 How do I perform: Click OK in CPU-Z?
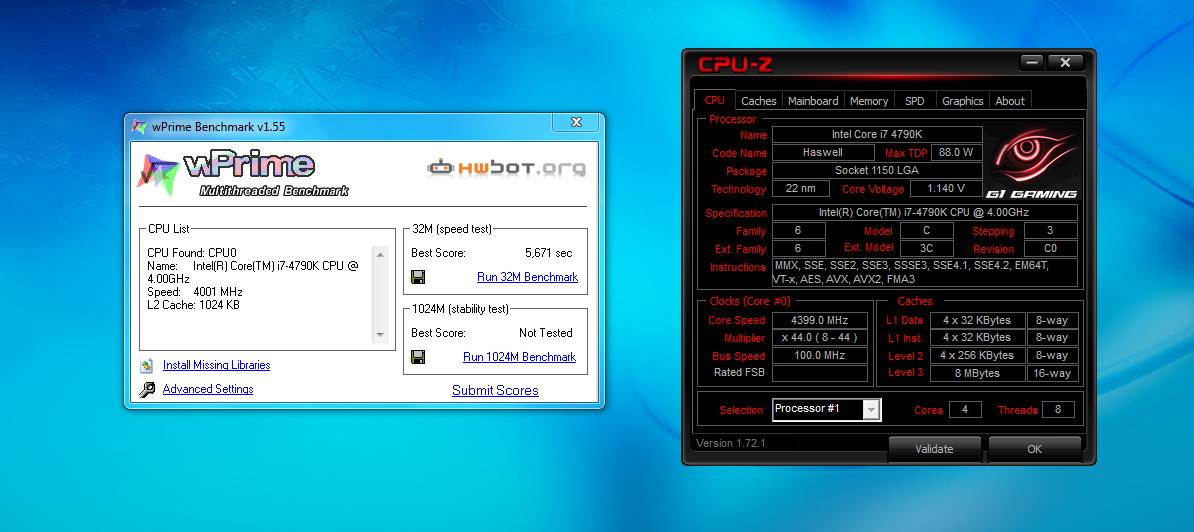(1034, 449)
